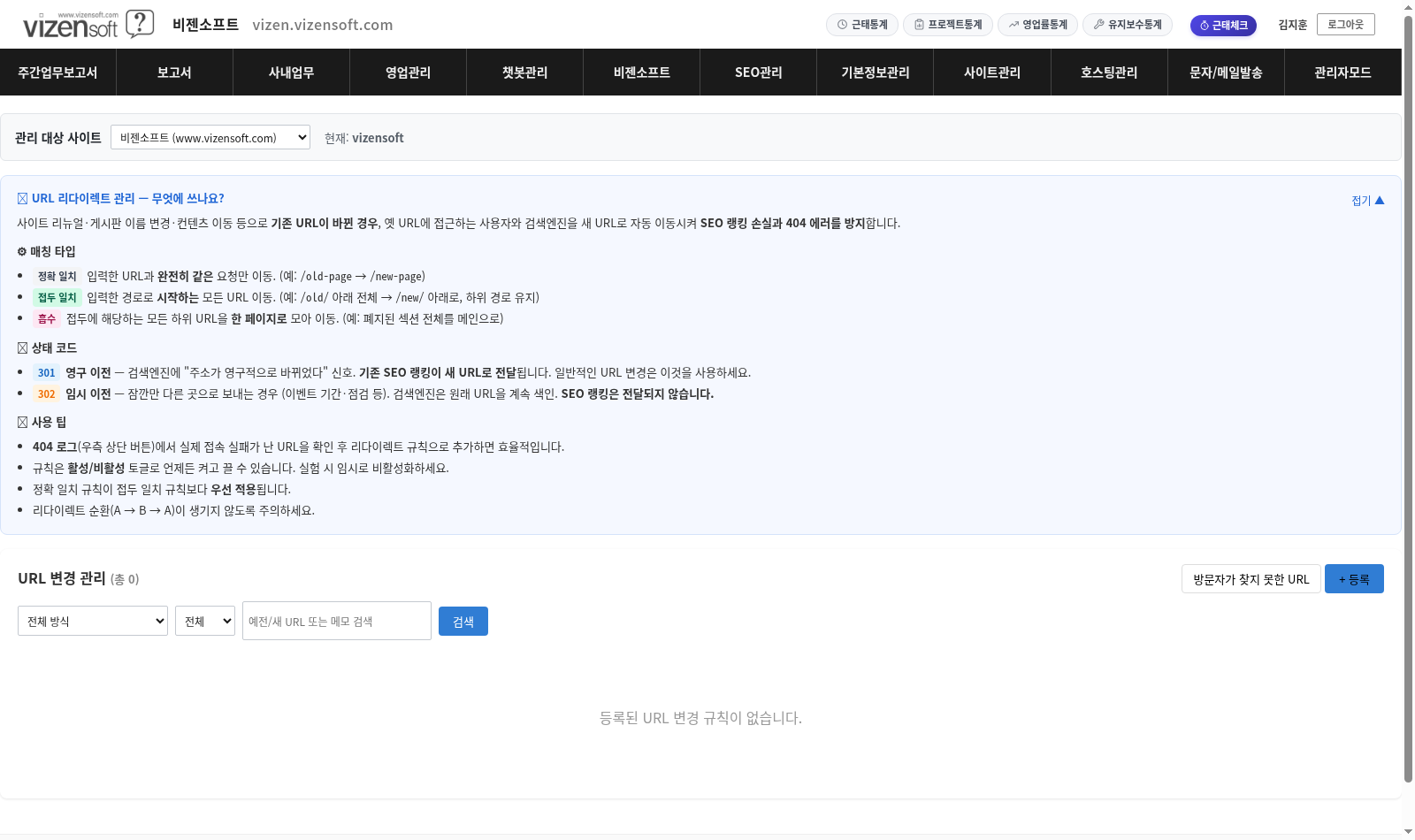Screen dimensions: 1415x840
Task: Click the 근태체크 button
Action: click(1223, 26)
